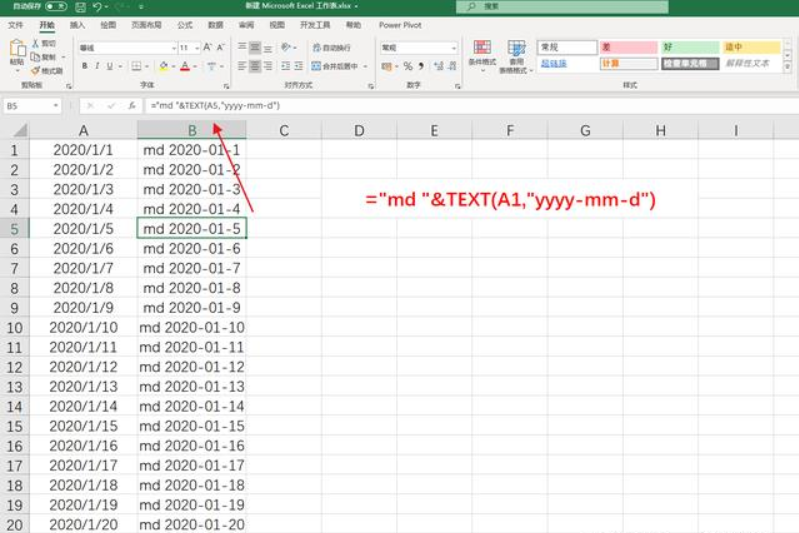The height and width of the screenshot is (533, 799).
Task: Click the percent style icon
Action: [x=407, y=66]
